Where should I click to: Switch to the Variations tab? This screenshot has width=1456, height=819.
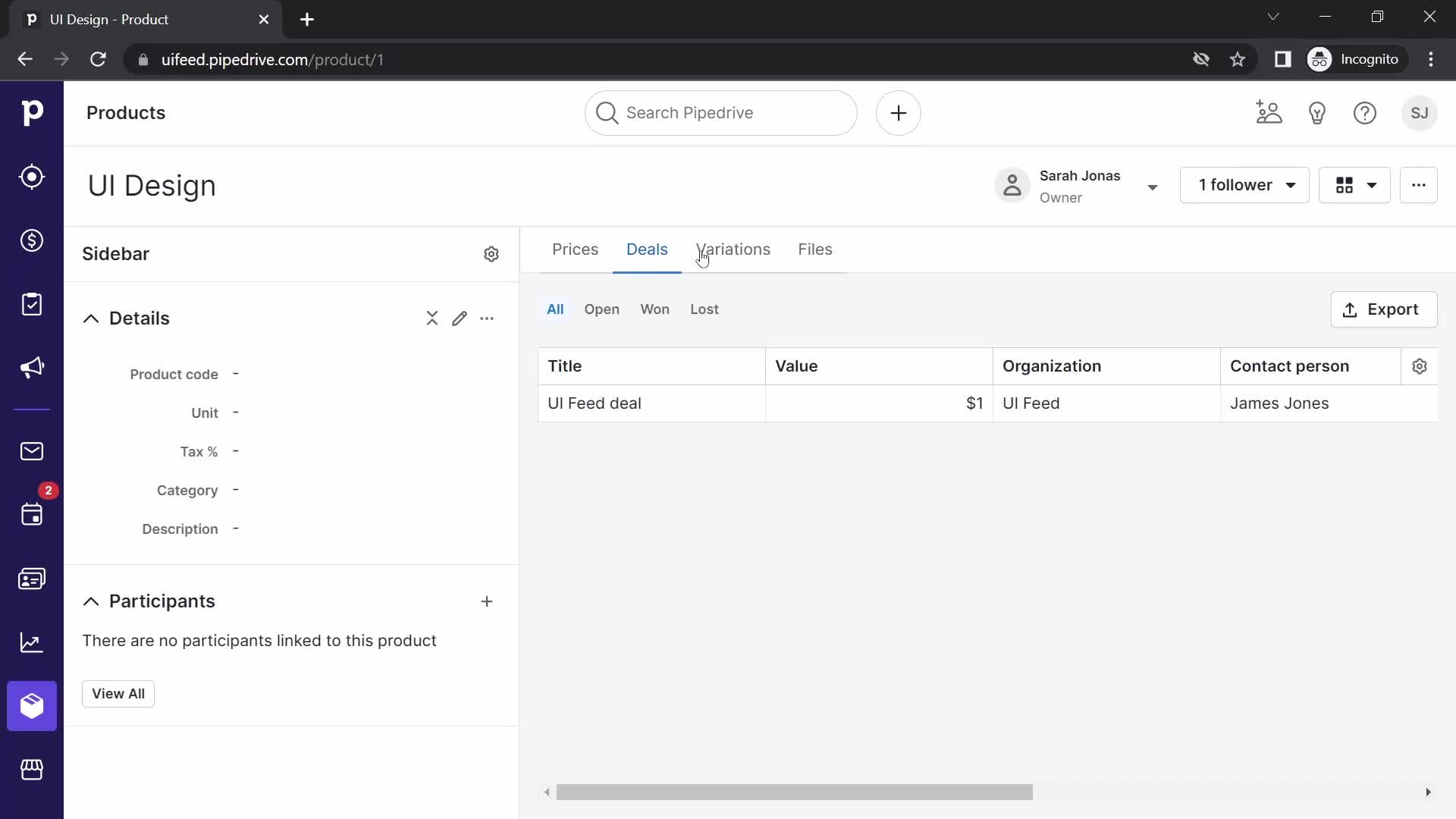(733, 249)
